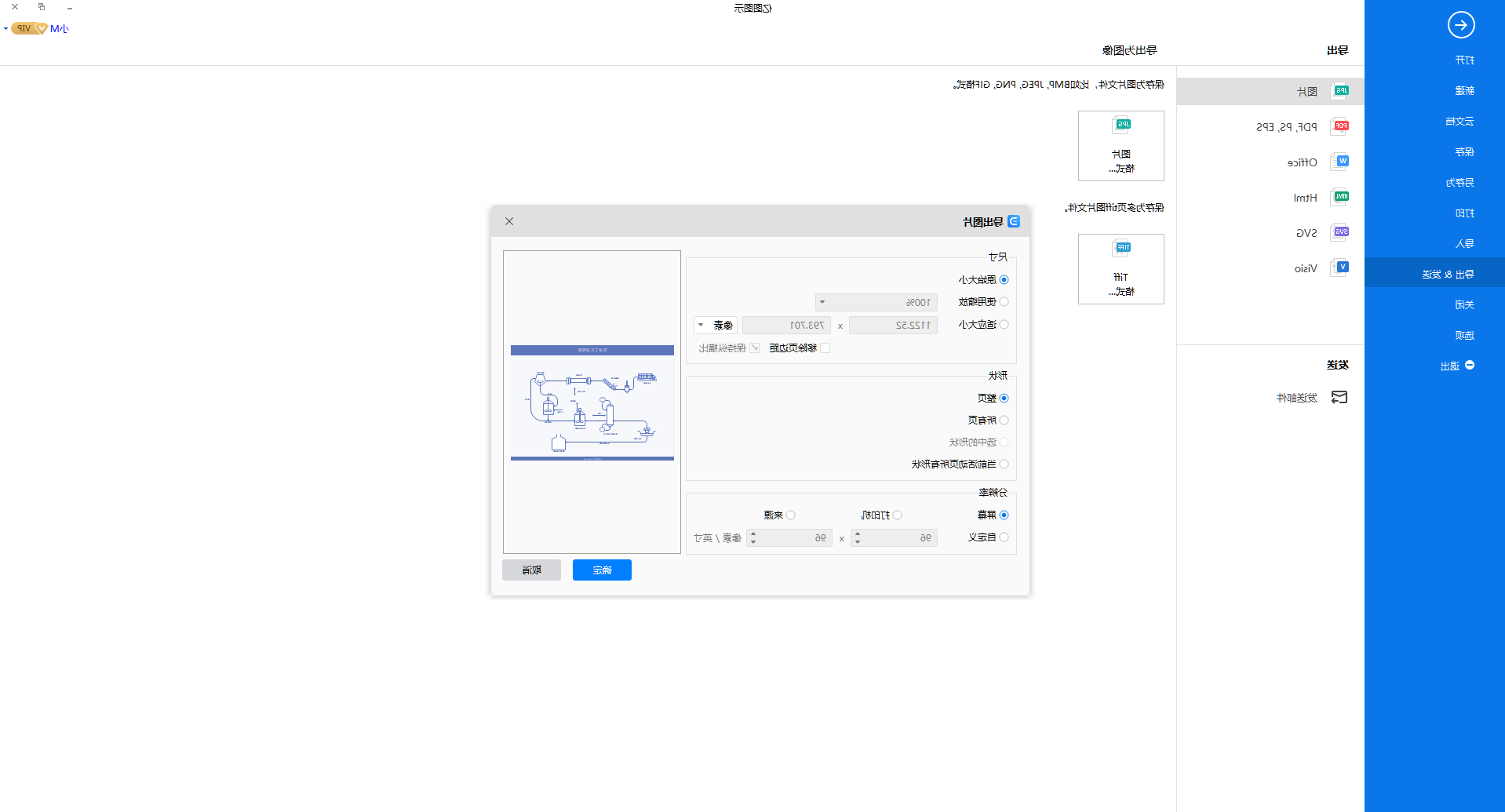Click 保存 in the file menu

pos(1464,152)
